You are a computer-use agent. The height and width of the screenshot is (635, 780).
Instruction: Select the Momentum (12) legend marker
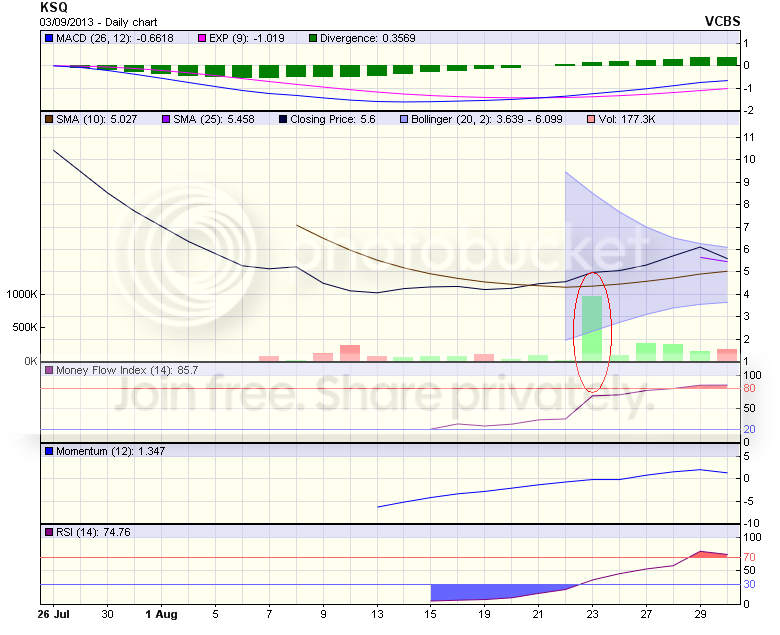(x=48, y=451)
